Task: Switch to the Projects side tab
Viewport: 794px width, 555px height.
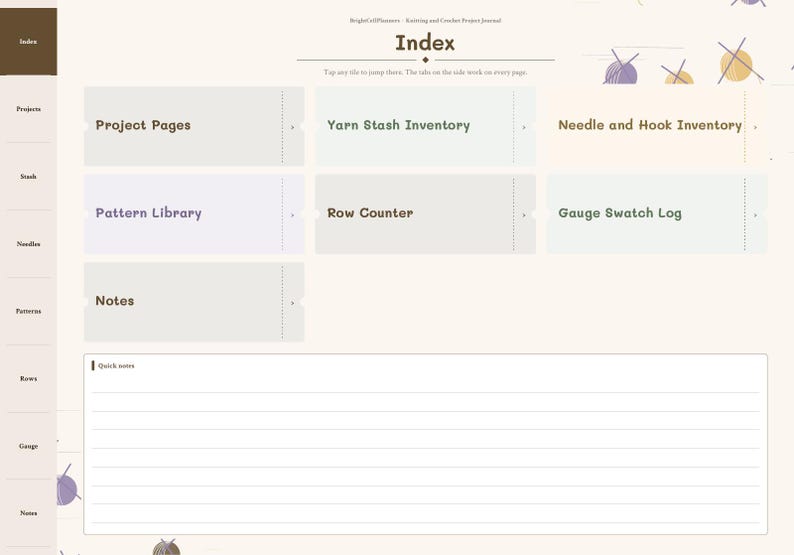Action: [28, 109]
